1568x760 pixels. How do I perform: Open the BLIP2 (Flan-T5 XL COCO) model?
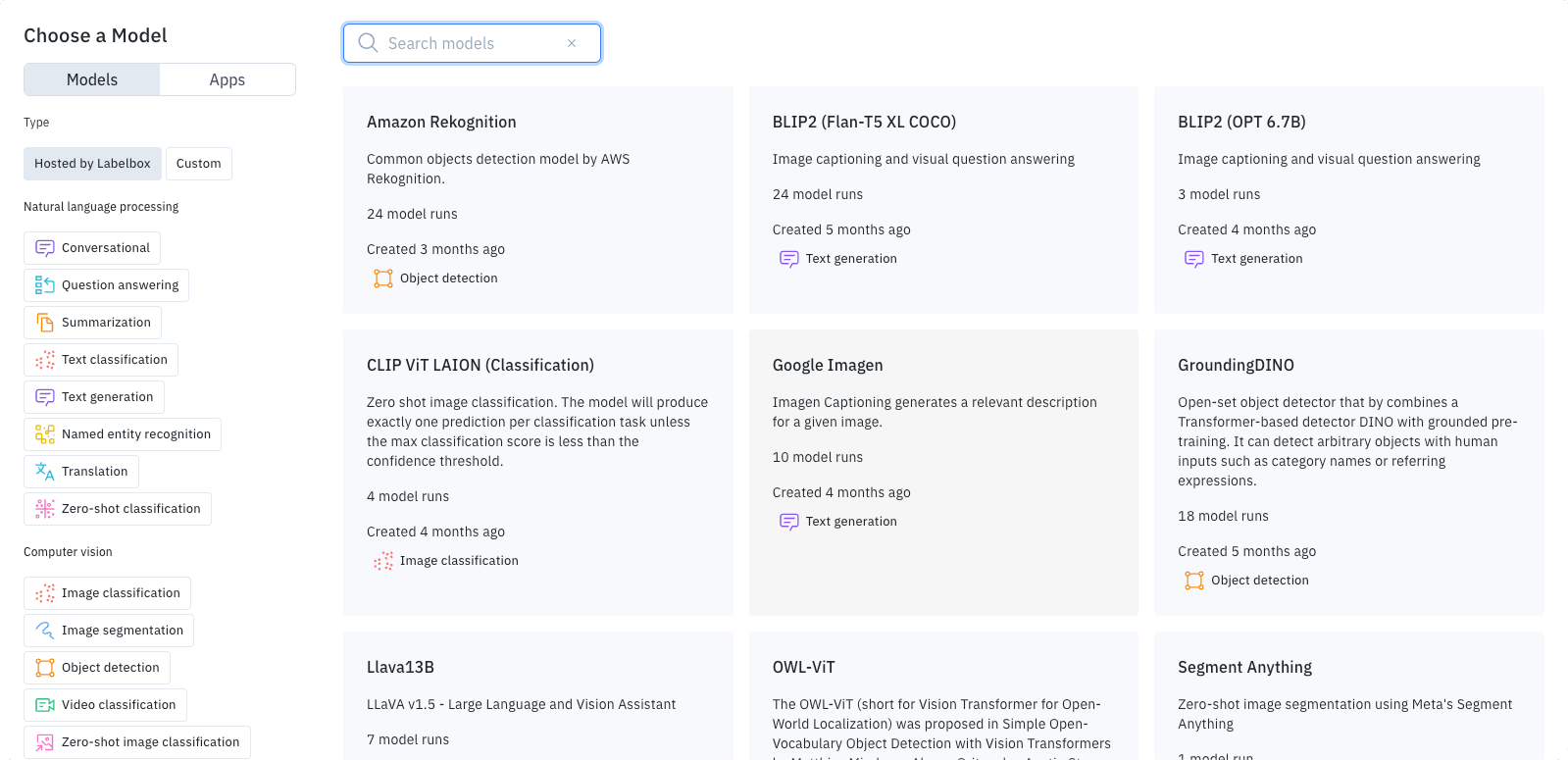[943, 200]
